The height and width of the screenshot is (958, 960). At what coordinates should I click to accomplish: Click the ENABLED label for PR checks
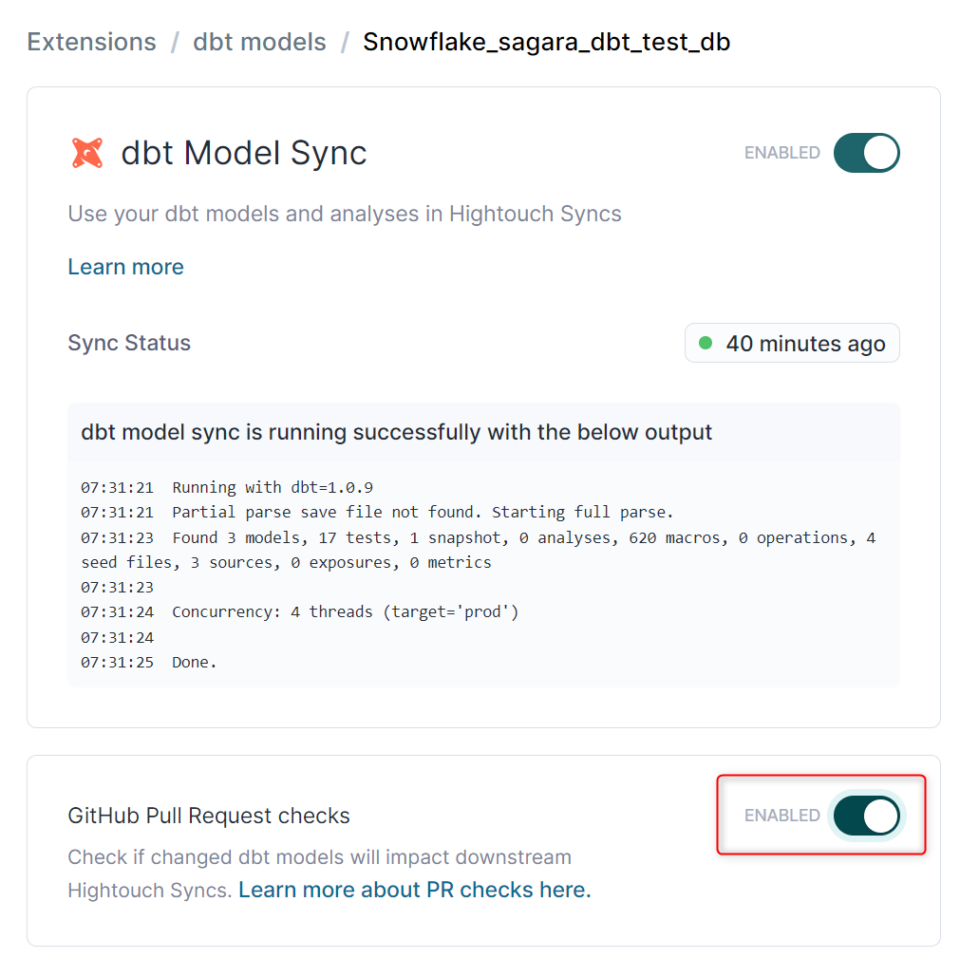[781, 815]
